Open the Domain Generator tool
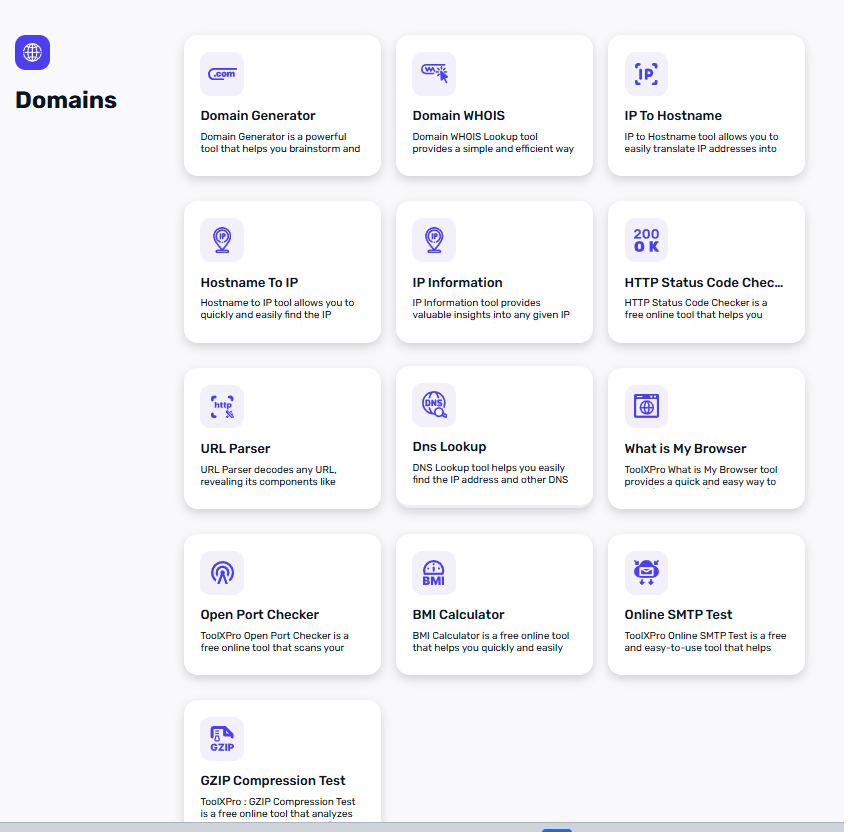Viewport: 861px width, 832px height. 282,105
